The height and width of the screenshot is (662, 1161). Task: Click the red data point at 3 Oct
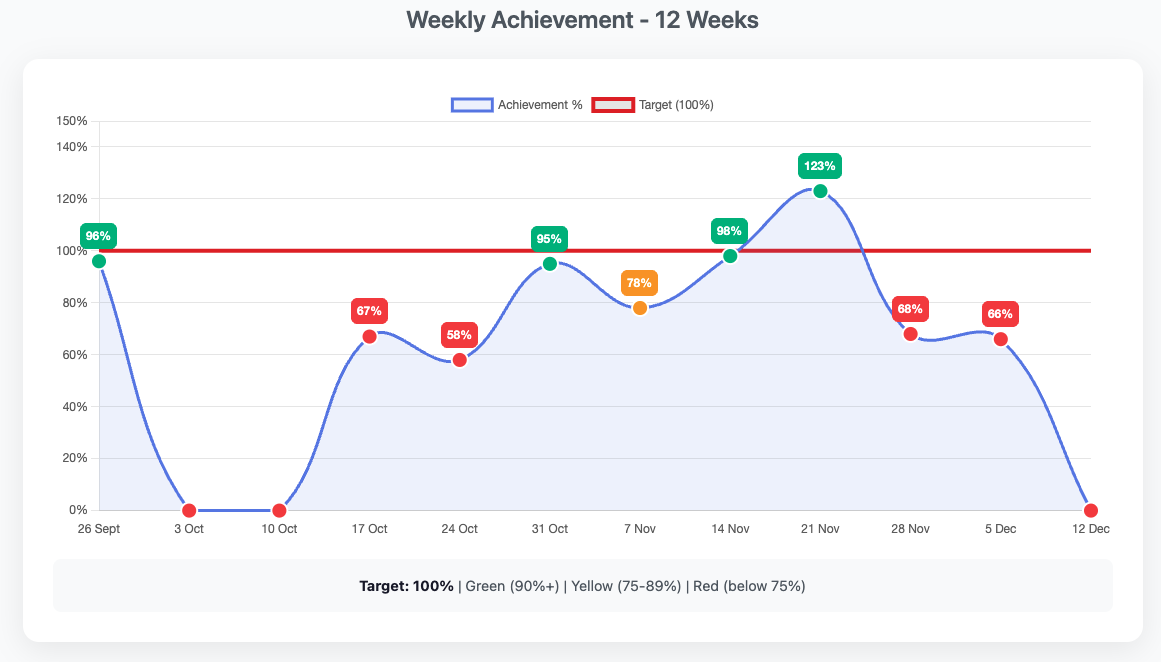tap(188, 509)
